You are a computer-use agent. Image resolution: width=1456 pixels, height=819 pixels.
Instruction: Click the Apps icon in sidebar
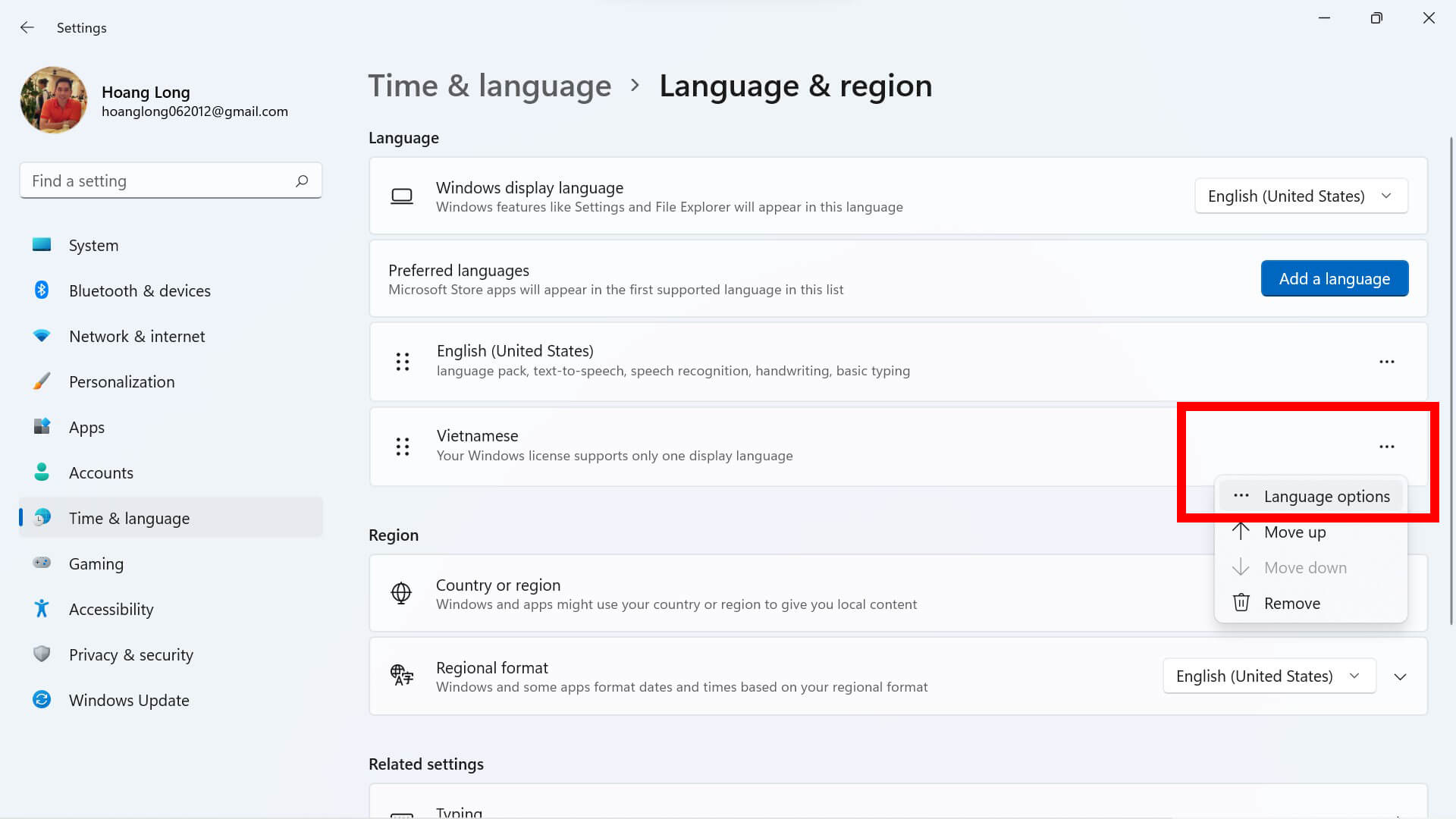[x=42, y=426]
